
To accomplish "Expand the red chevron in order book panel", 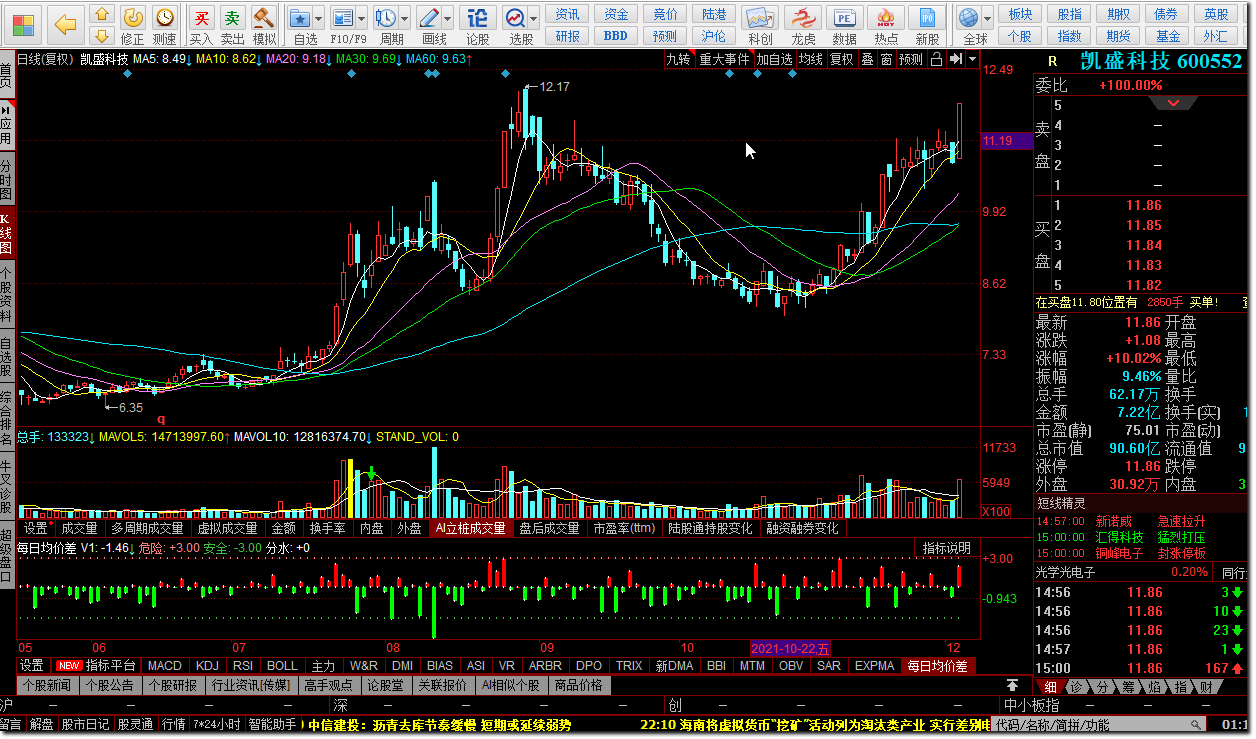I will point(1174,103).
